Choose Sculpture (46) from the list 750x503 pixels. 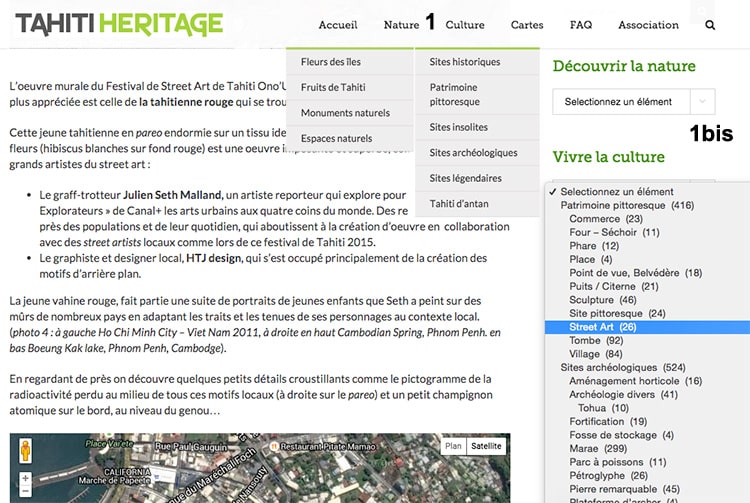click(x=602, y=300)
